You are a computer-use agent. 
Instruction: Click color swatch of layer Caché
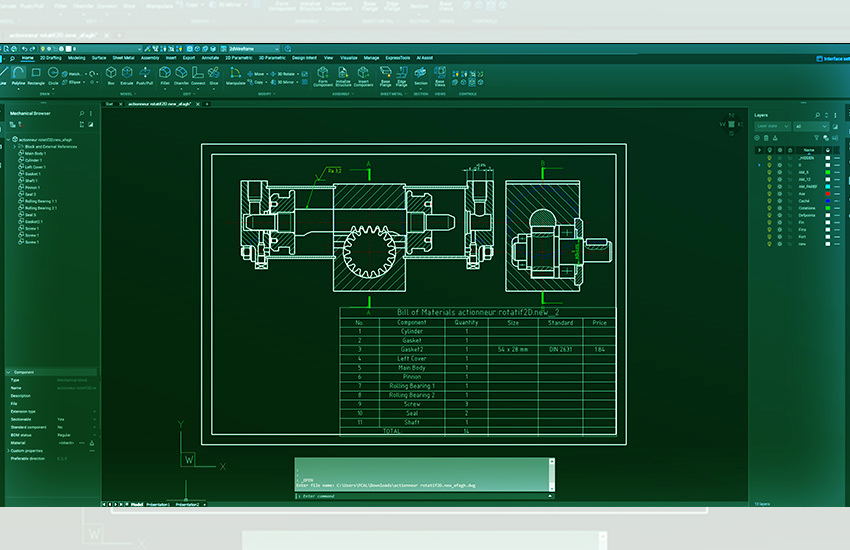click(828, 201)
